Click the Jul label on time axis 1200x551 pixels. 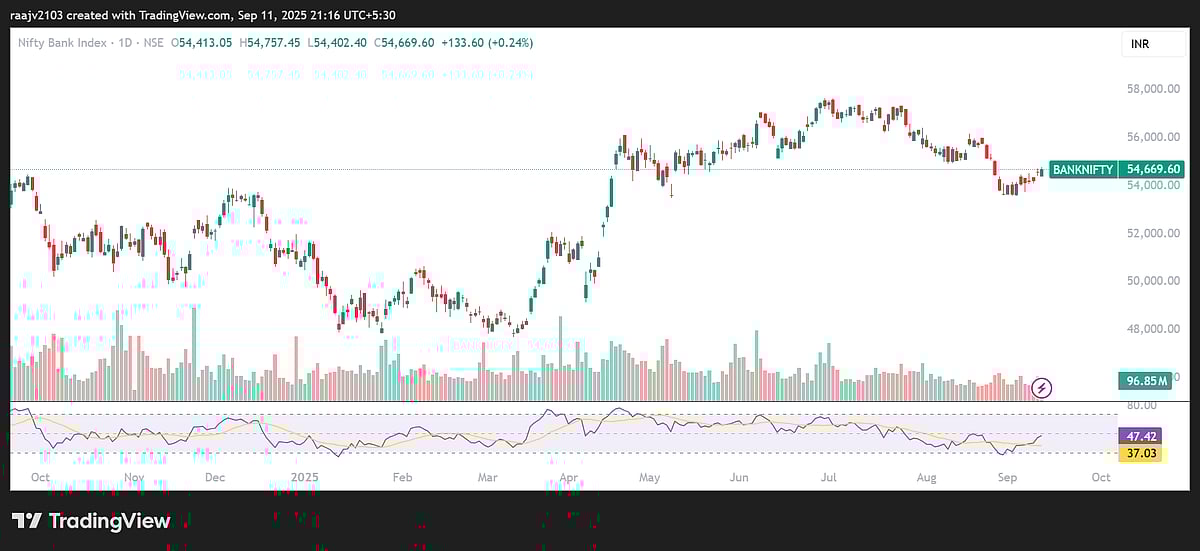click(x=830, y=478)
